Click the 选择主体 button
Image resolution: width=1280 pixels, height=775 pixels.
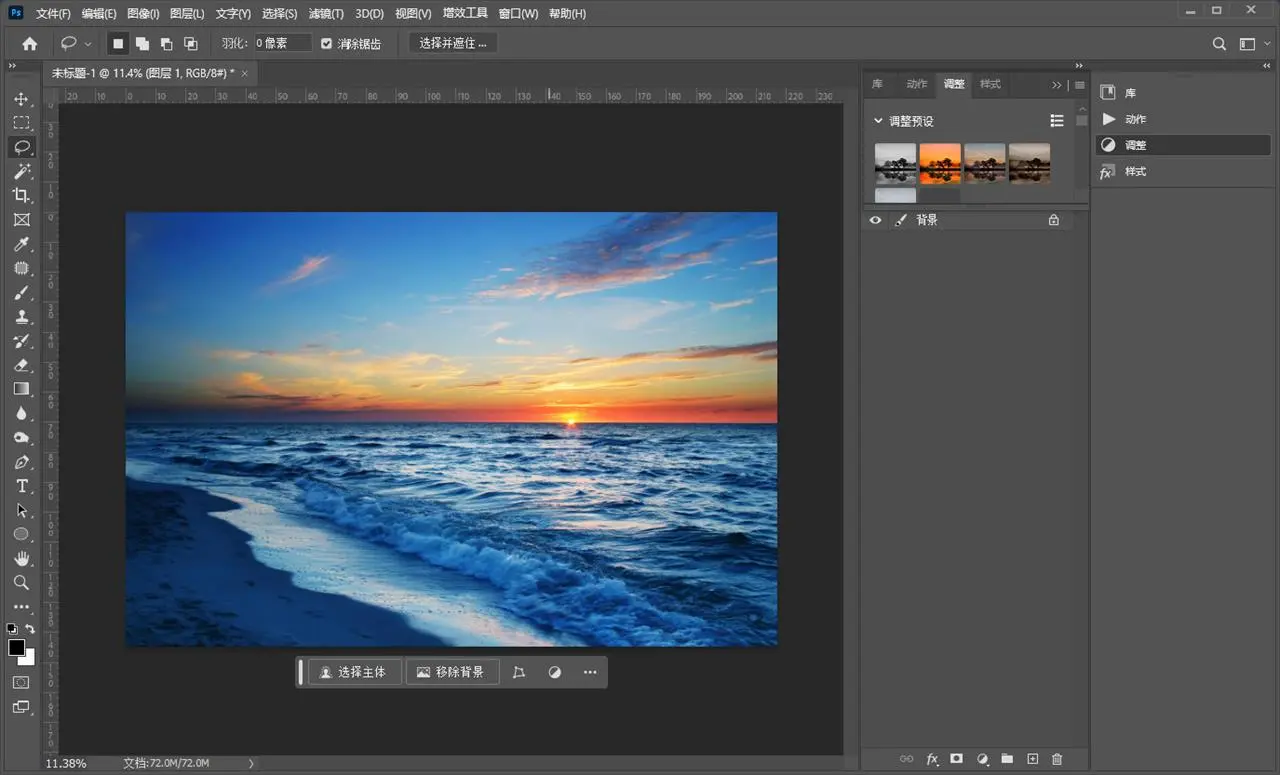tap(355, 672)
